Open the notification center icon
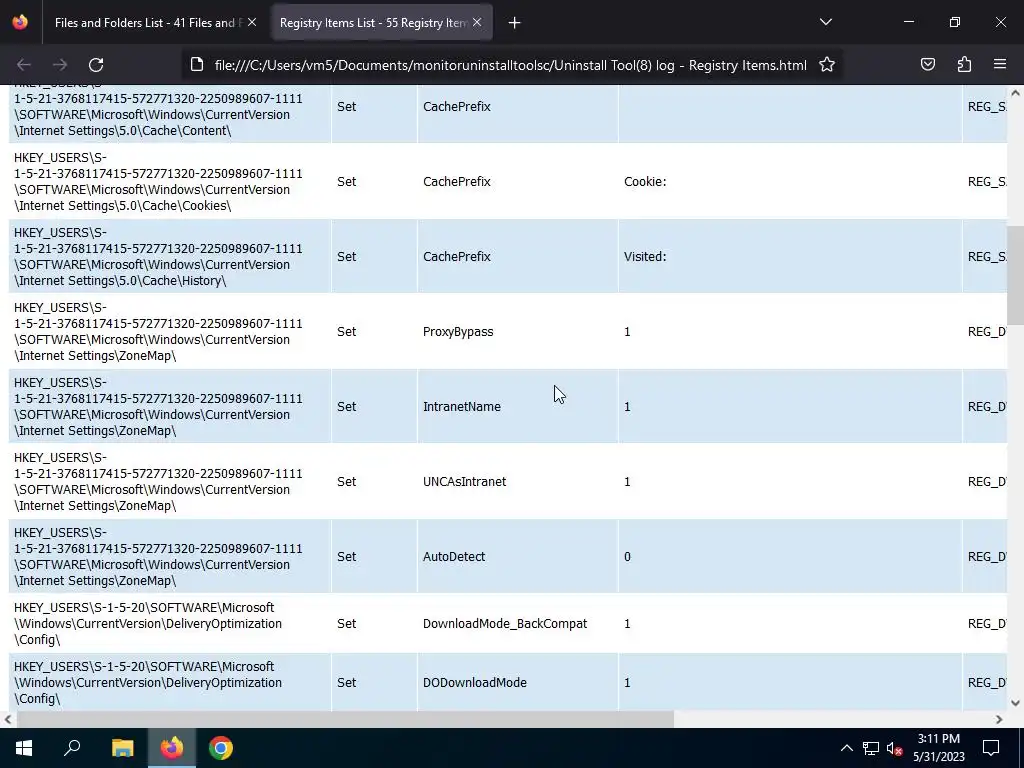This screenshot has height=768, width=1024. [x=991, y=748]
